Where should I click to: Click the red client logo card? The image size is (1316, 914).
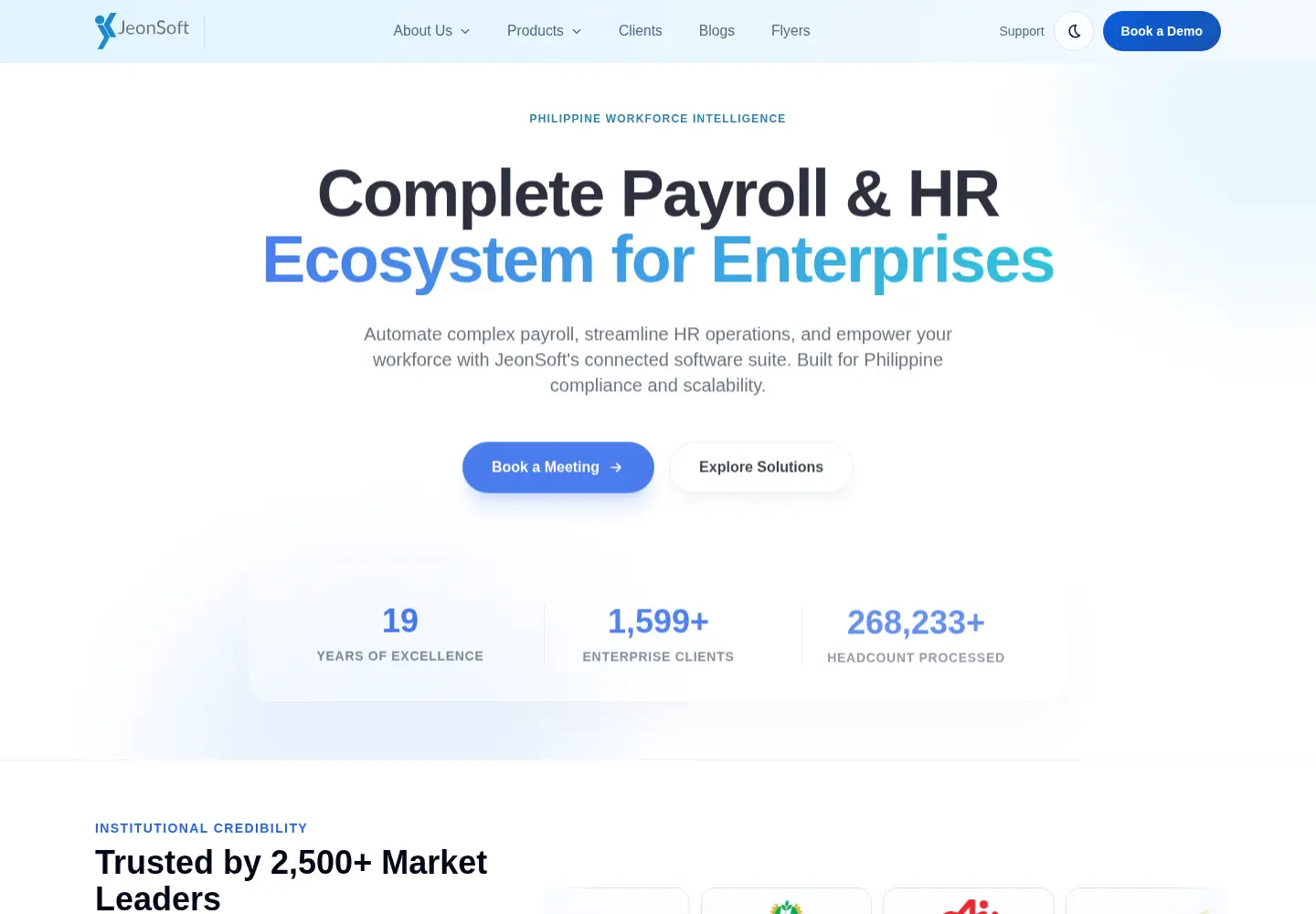(x=969, y=901)
